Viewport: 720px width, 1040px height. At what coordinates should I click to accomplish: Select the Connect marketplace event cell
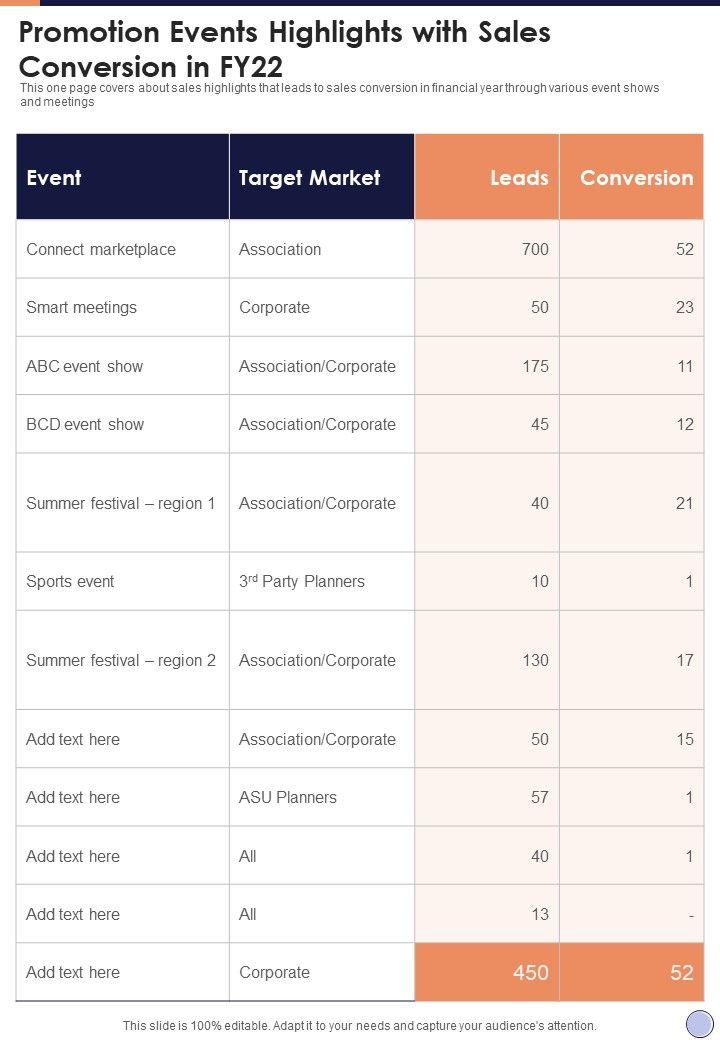[101, 249]
